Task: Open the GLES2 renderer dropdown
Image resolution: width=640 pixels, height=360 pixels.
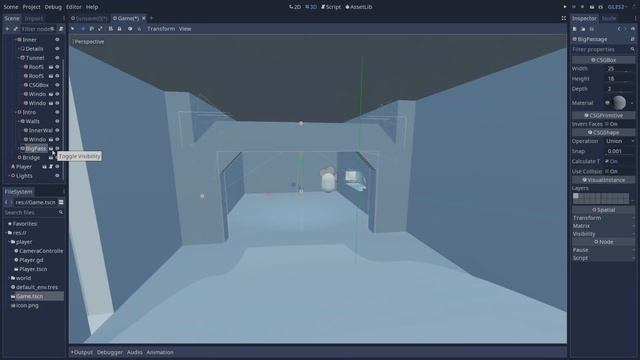Action: point(618,7)
